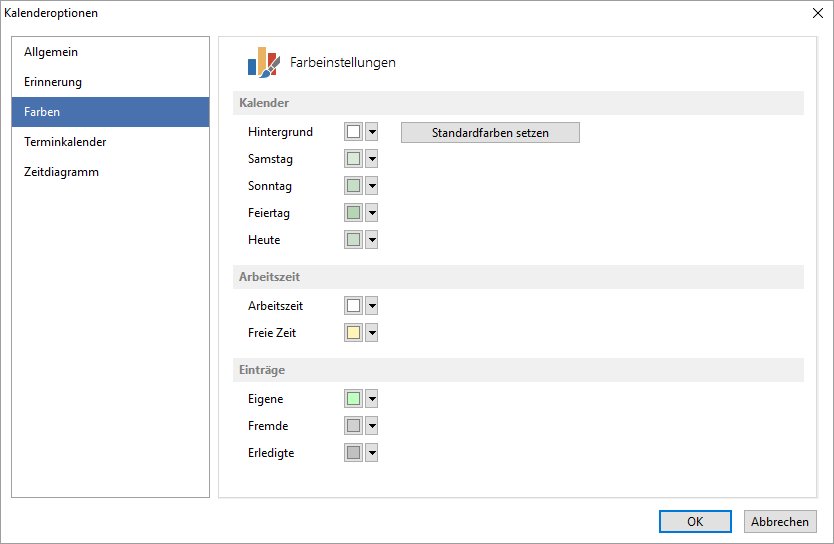The height and width of the screenshot is (544, 834).
Task: Click the Einträge section header
Action: click(518, 370)
